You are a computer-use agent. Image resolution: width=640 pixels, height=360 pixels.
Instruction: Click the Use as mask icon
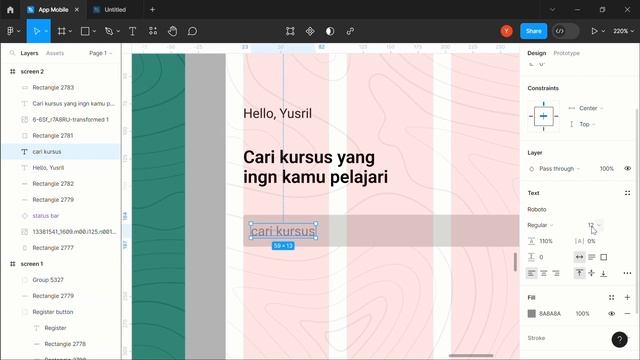click(x=330, y=31)
